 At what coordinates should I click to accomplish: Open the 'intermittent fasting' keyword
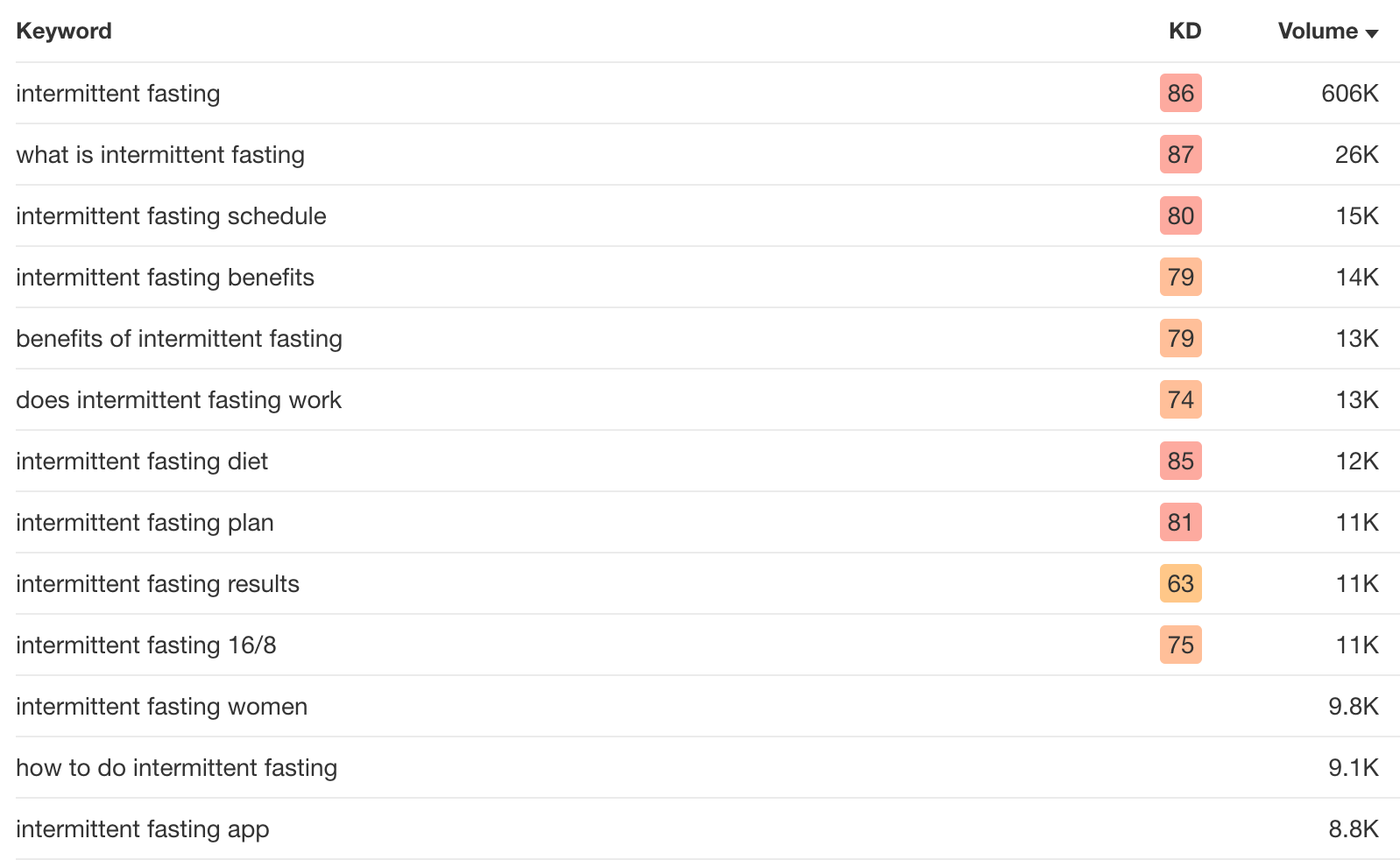(118, 94)
